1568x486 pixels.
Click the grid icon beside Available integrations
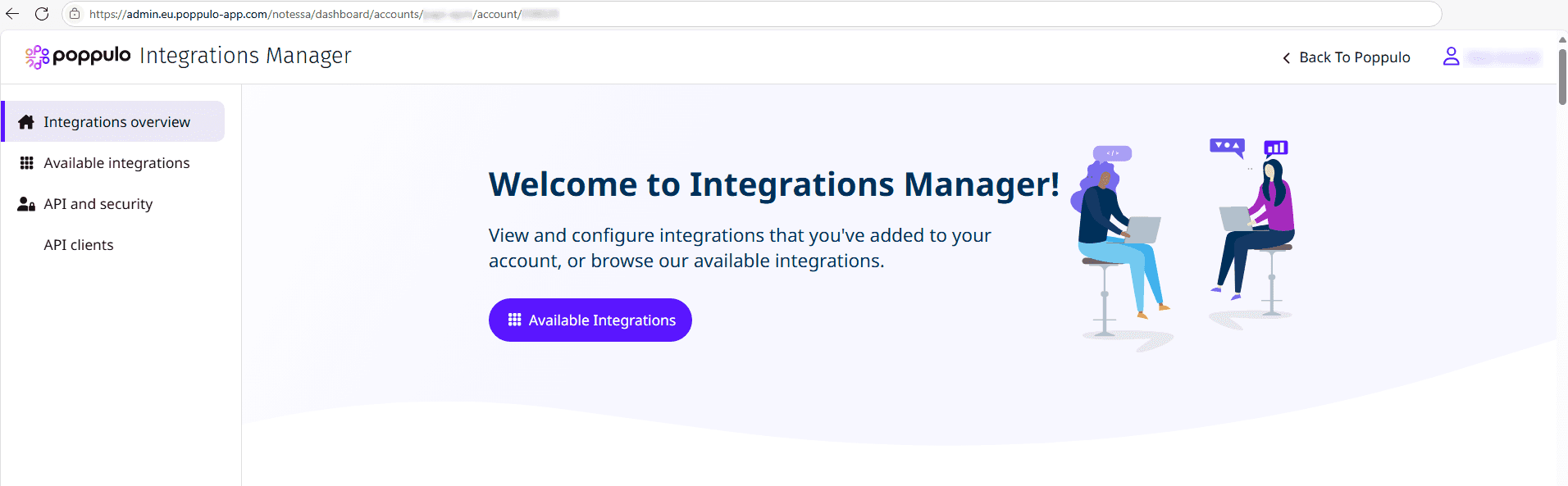point(26,163)
